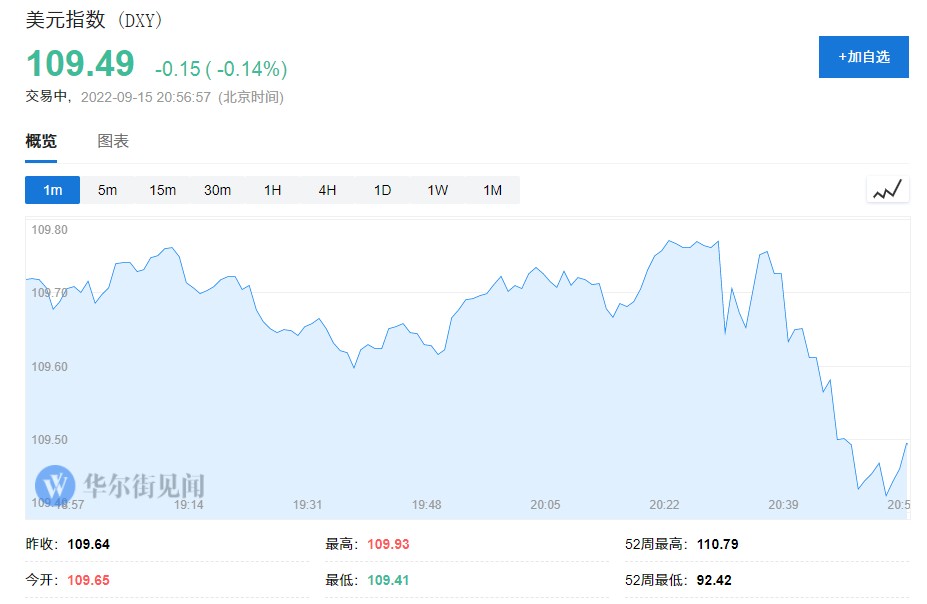927x604 pixels.
Task: Open the line chart type icon
Action: [x=887, y=189]
